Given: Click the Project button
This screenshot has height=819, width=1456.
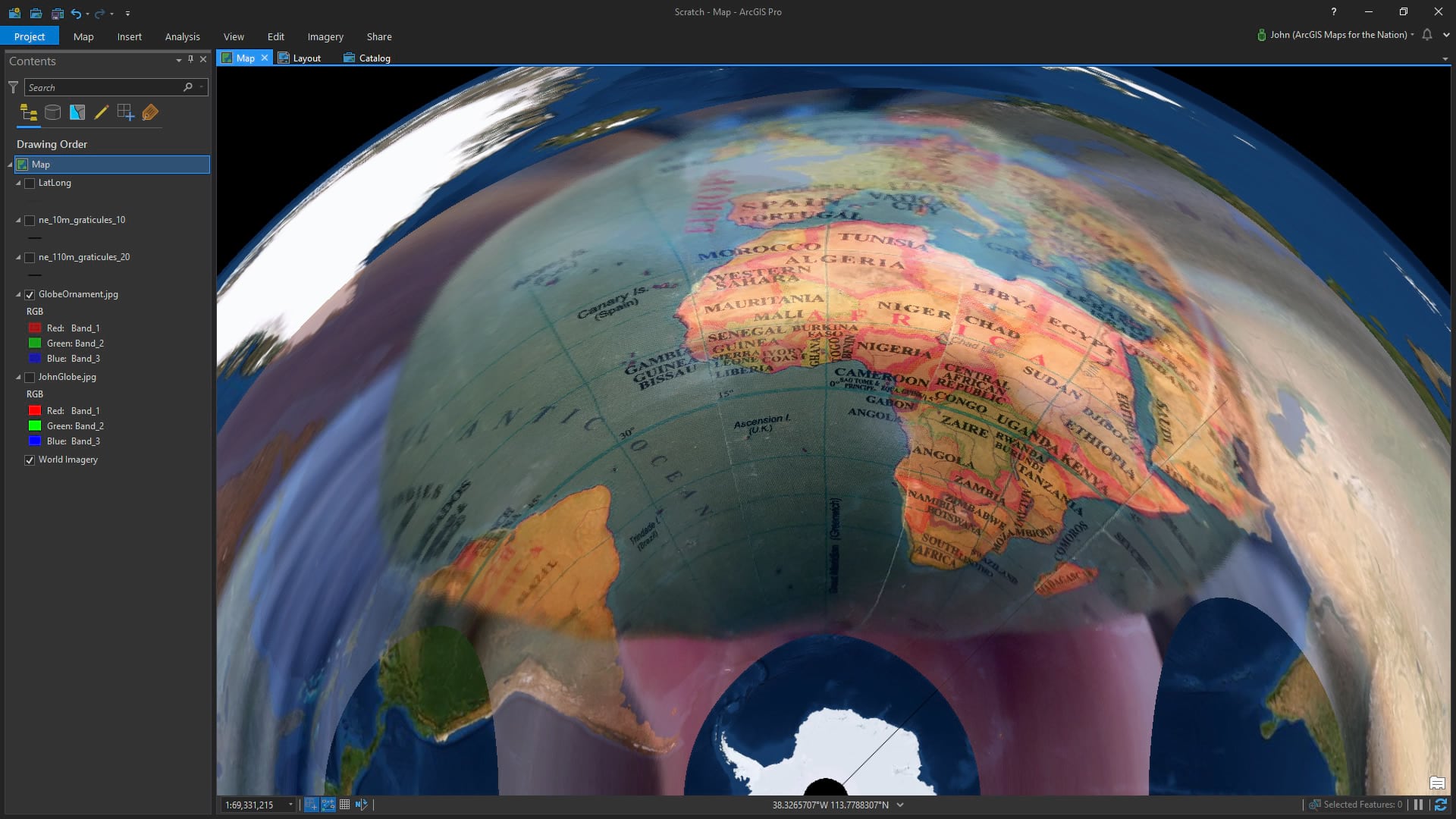Looking at the screenshot, I should tap(30, 36).
